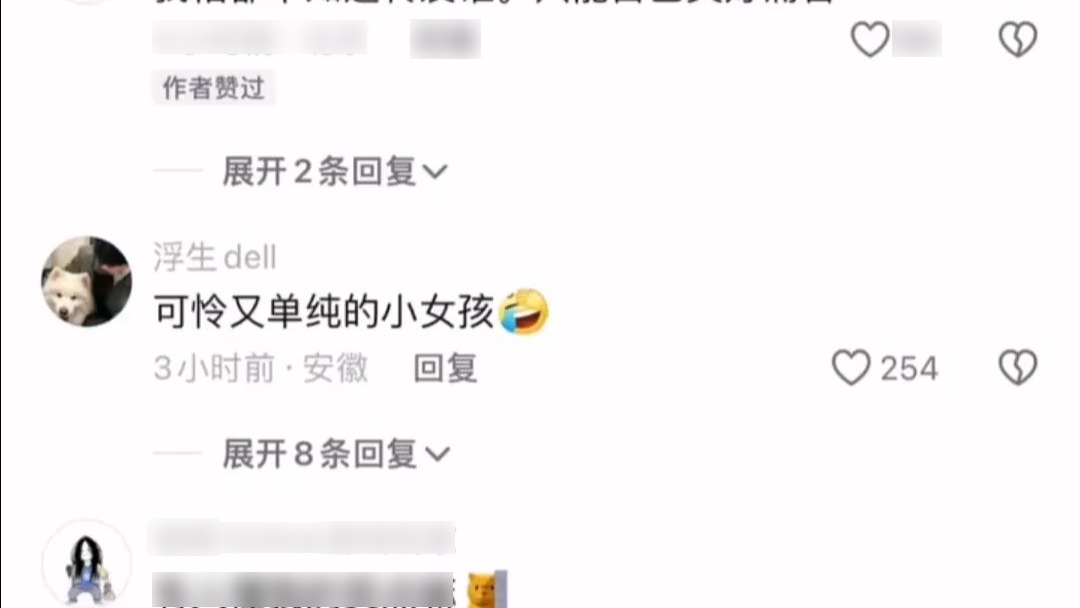Open the blurred username of bottom commenter
Image resolution: width=1080 pixels, height=608 pixels.
pyautogui.click(x=302, y=538)
